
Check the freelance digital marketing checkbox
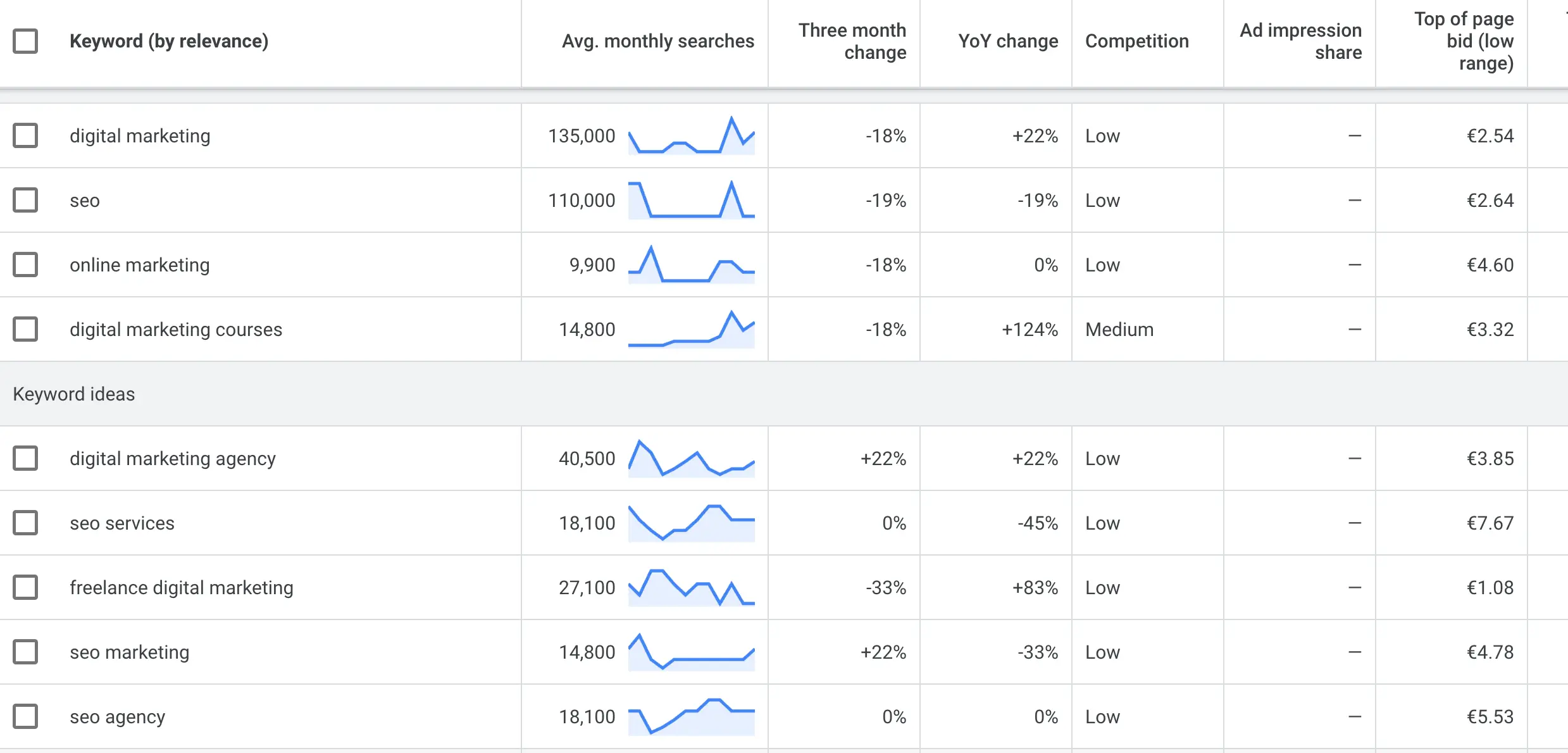pos(25,587)
